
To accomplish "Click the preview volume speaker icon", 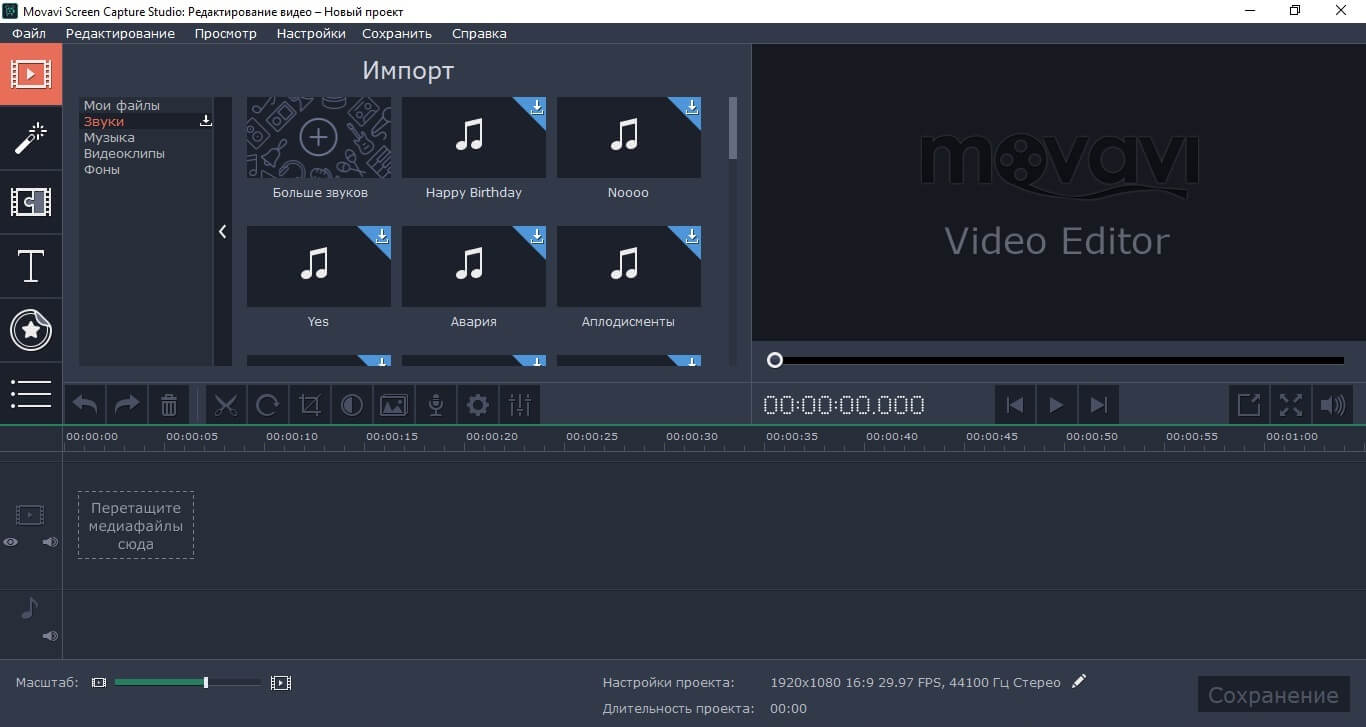I will click(1333, 405).
